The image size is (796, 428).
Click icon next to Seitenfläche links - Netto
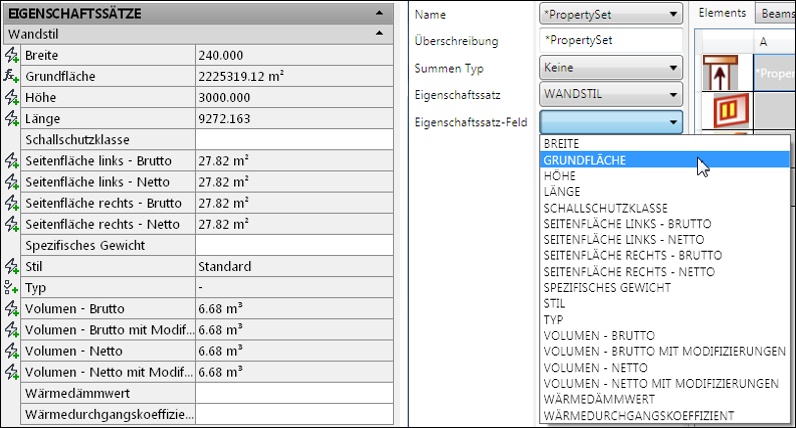coord(11,182)
